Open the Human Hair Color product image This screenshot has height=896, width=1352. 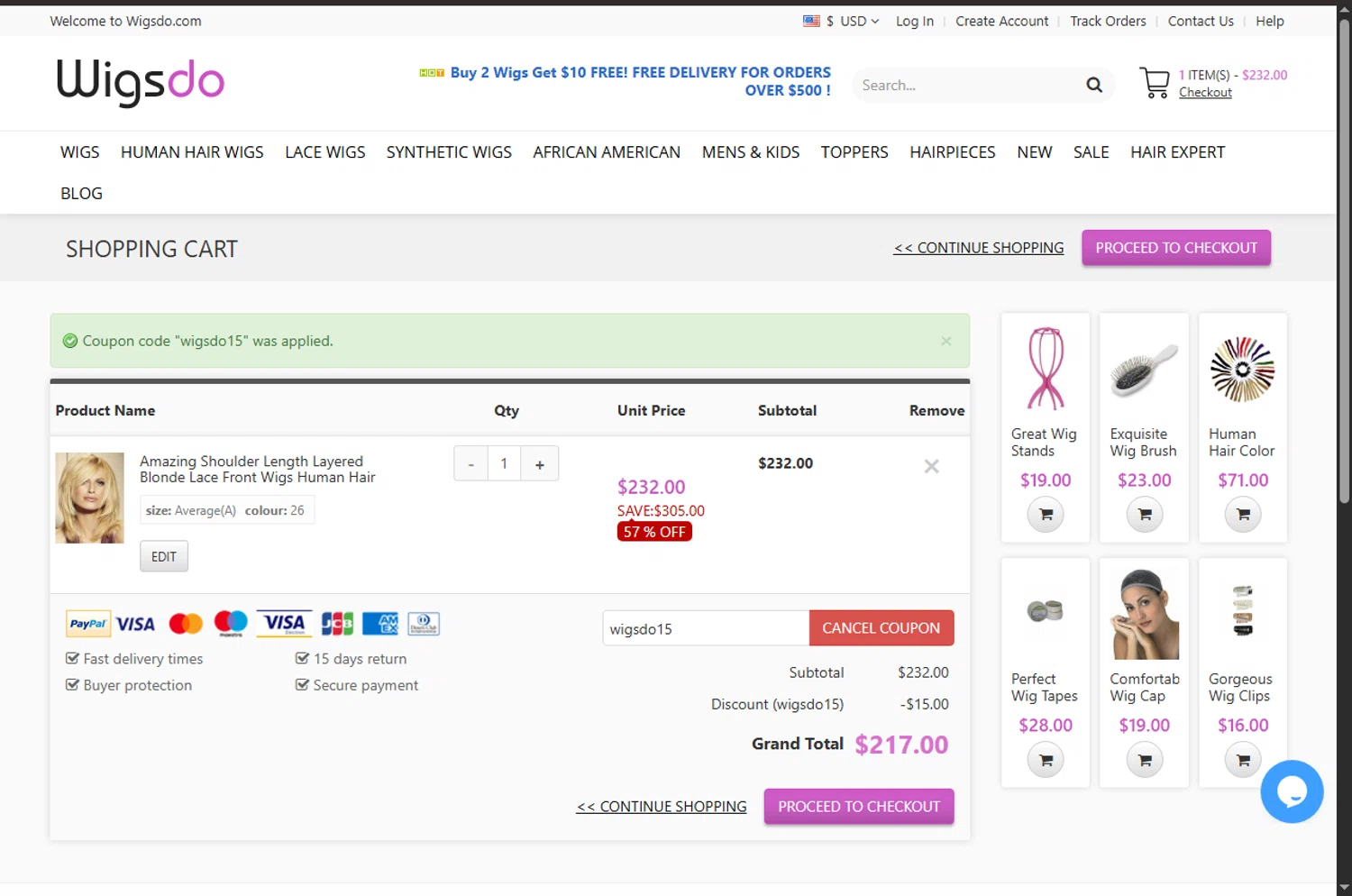[1243, 369]
